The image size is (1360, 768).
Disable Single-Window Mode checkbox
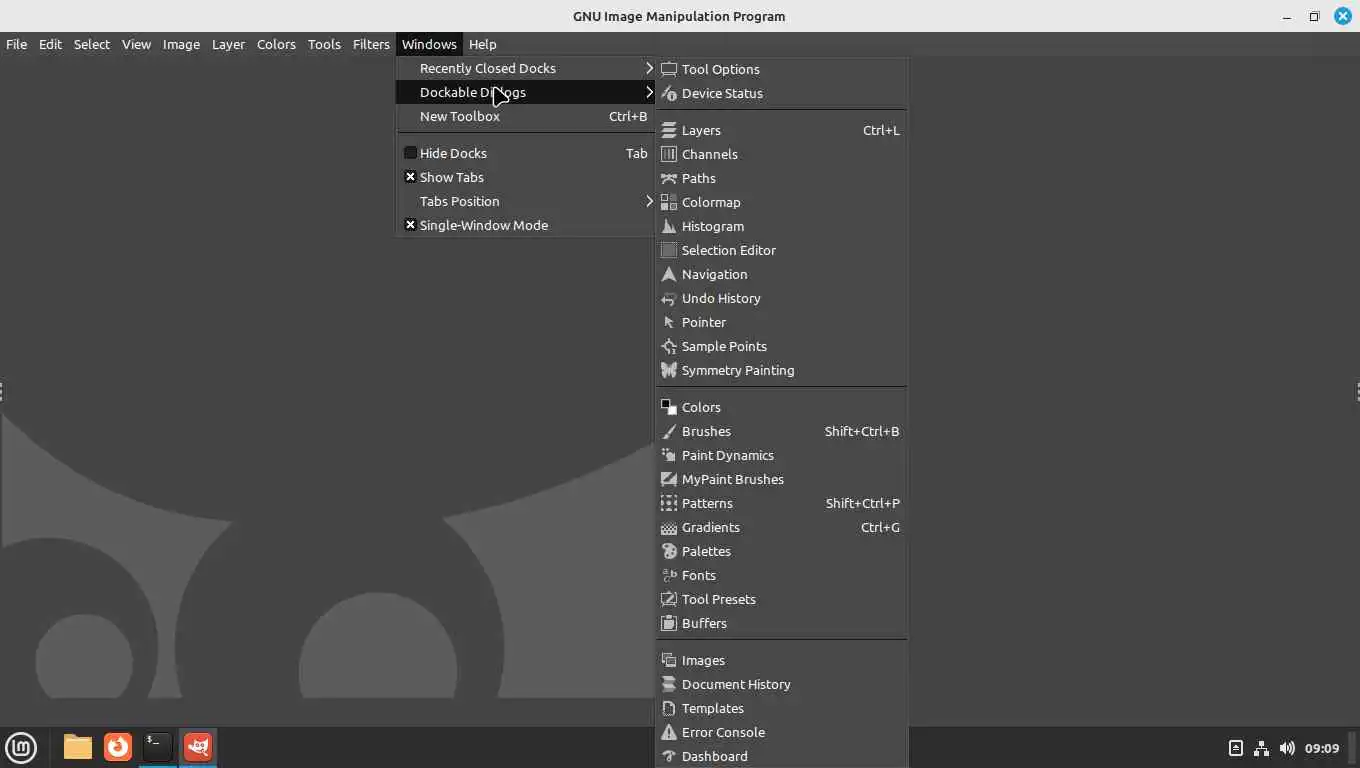(x=410, y=225)
